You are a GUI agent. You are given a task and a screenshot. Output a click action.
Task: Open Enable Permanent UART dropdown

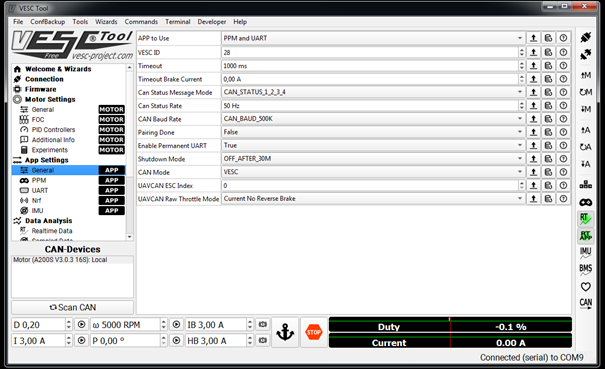click(373, 146)
